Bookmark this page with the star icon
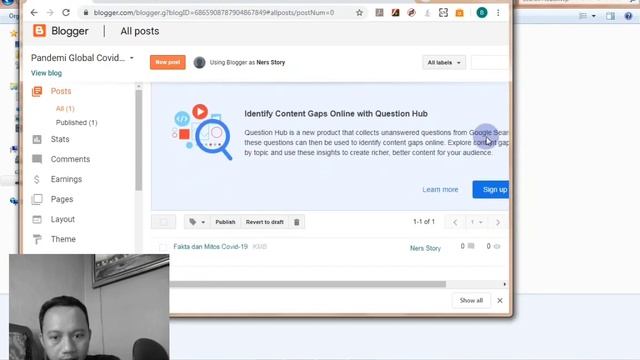This screenshot has height=360, width=640. pyautogui.click(x=359, y=13)
